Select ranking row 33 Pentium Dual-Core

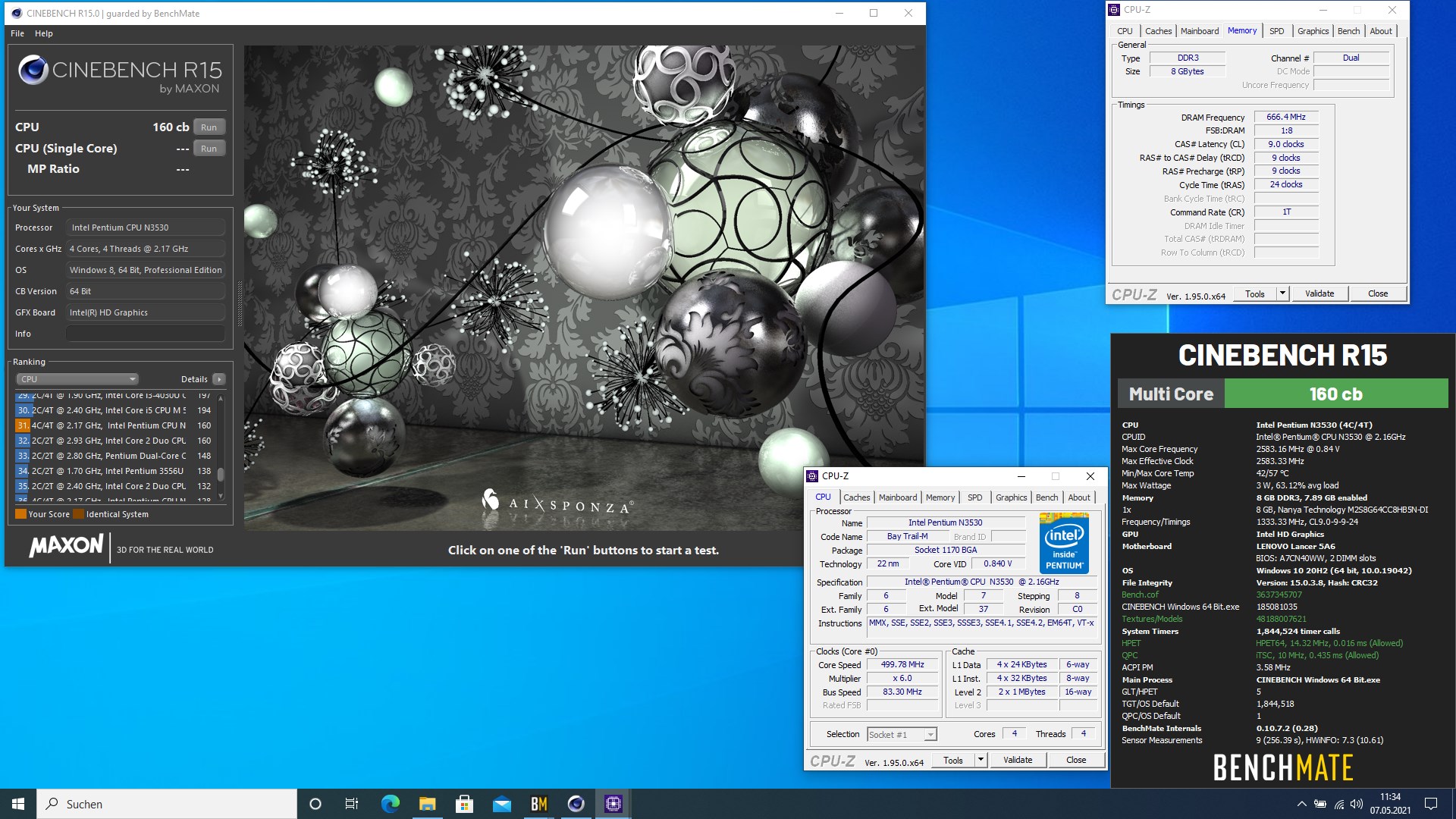pyautogui.click(x=114, y=456)
